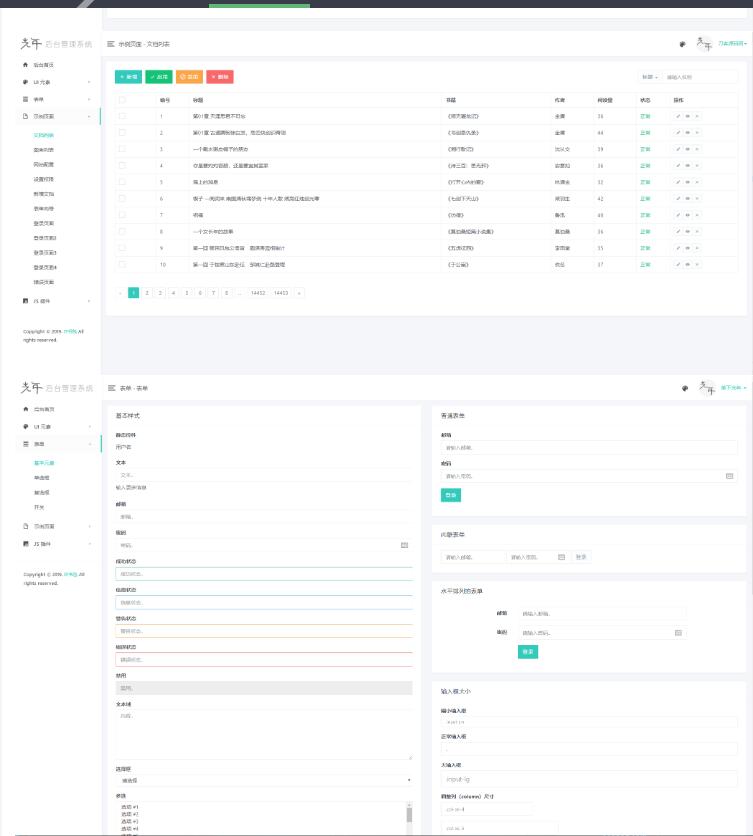Select 后台首页 in the upper sidebar
Image resolution: width=753 pixels, height=836 pixels.
pyautogui.click(x=45, y=64)
